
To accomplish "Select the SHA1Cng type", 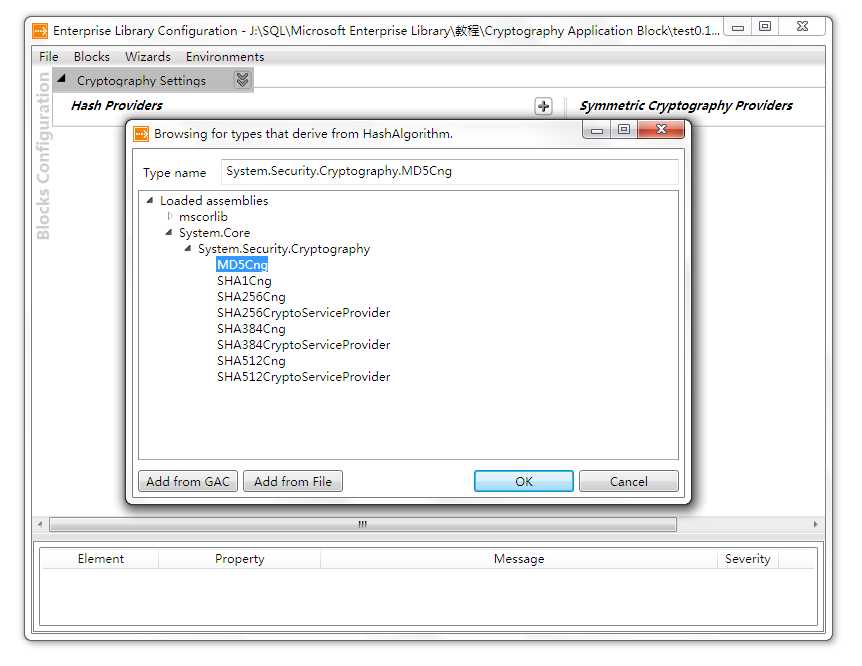I will [244, 280].
